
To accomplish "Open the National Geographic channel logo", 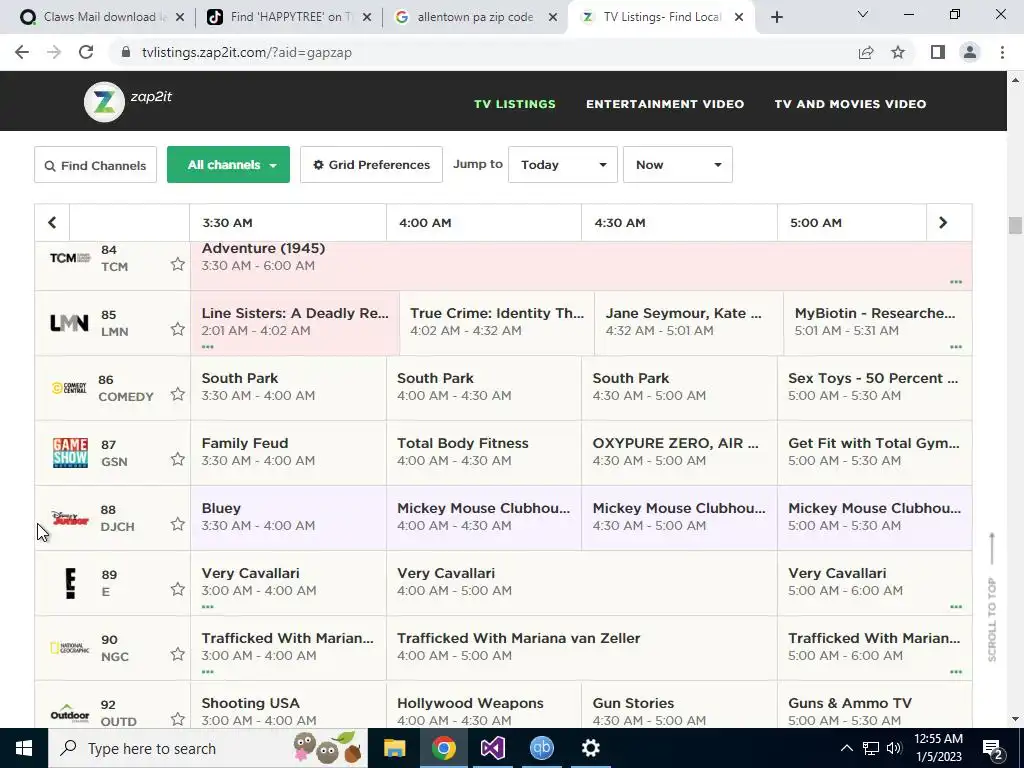I will 70,648.
